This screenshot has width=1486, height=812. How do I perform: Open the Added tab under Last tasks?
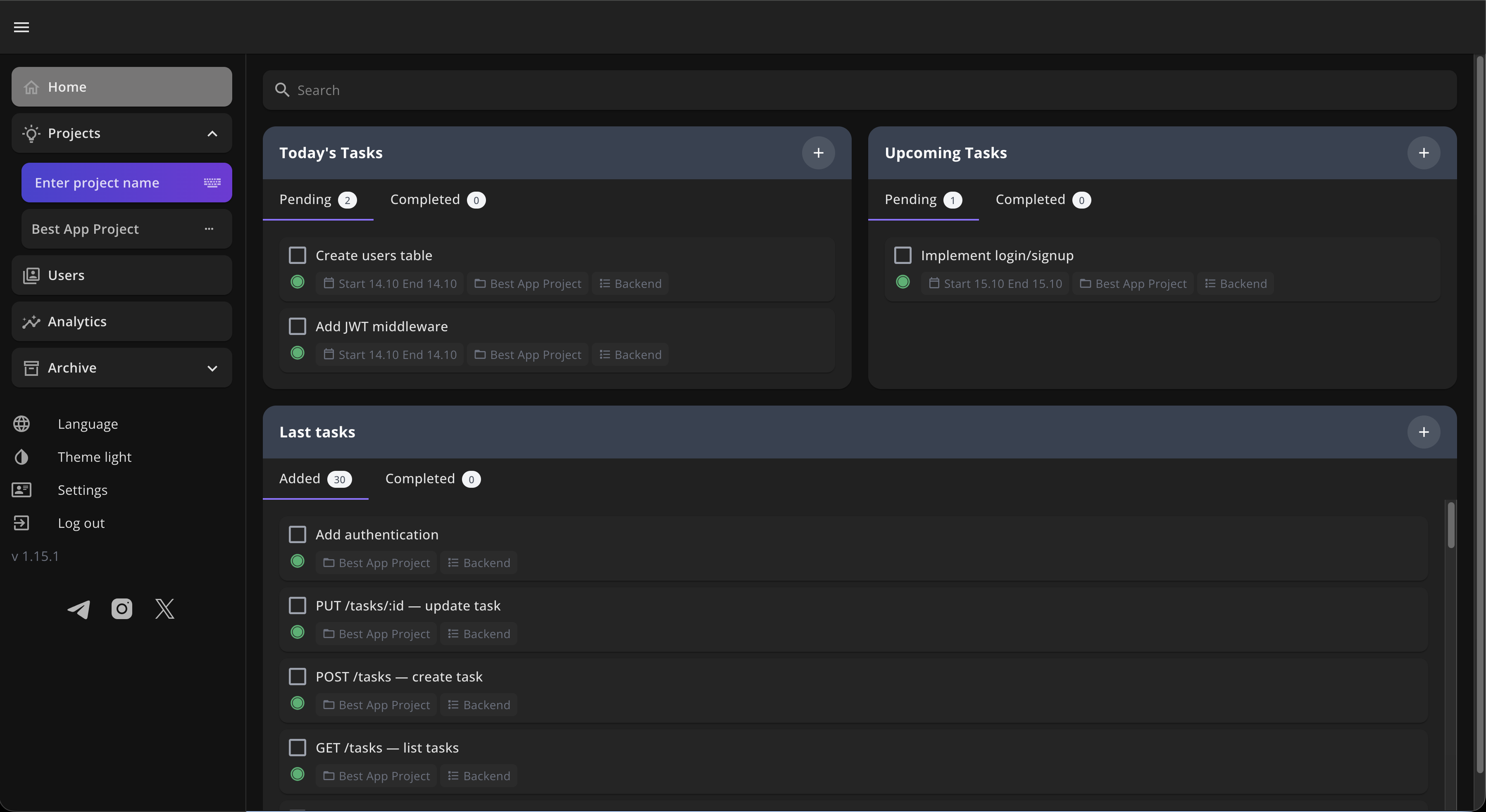(315, 478)
